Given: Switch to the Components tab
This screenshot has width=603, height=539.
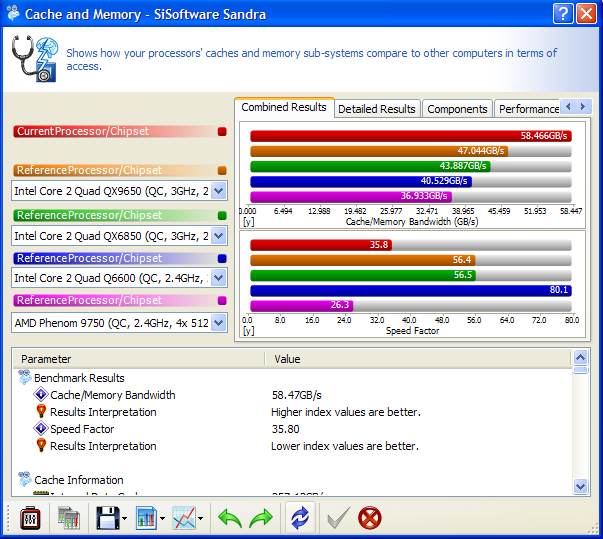Looking at the screenshot, I should click(x=457, y=109).
